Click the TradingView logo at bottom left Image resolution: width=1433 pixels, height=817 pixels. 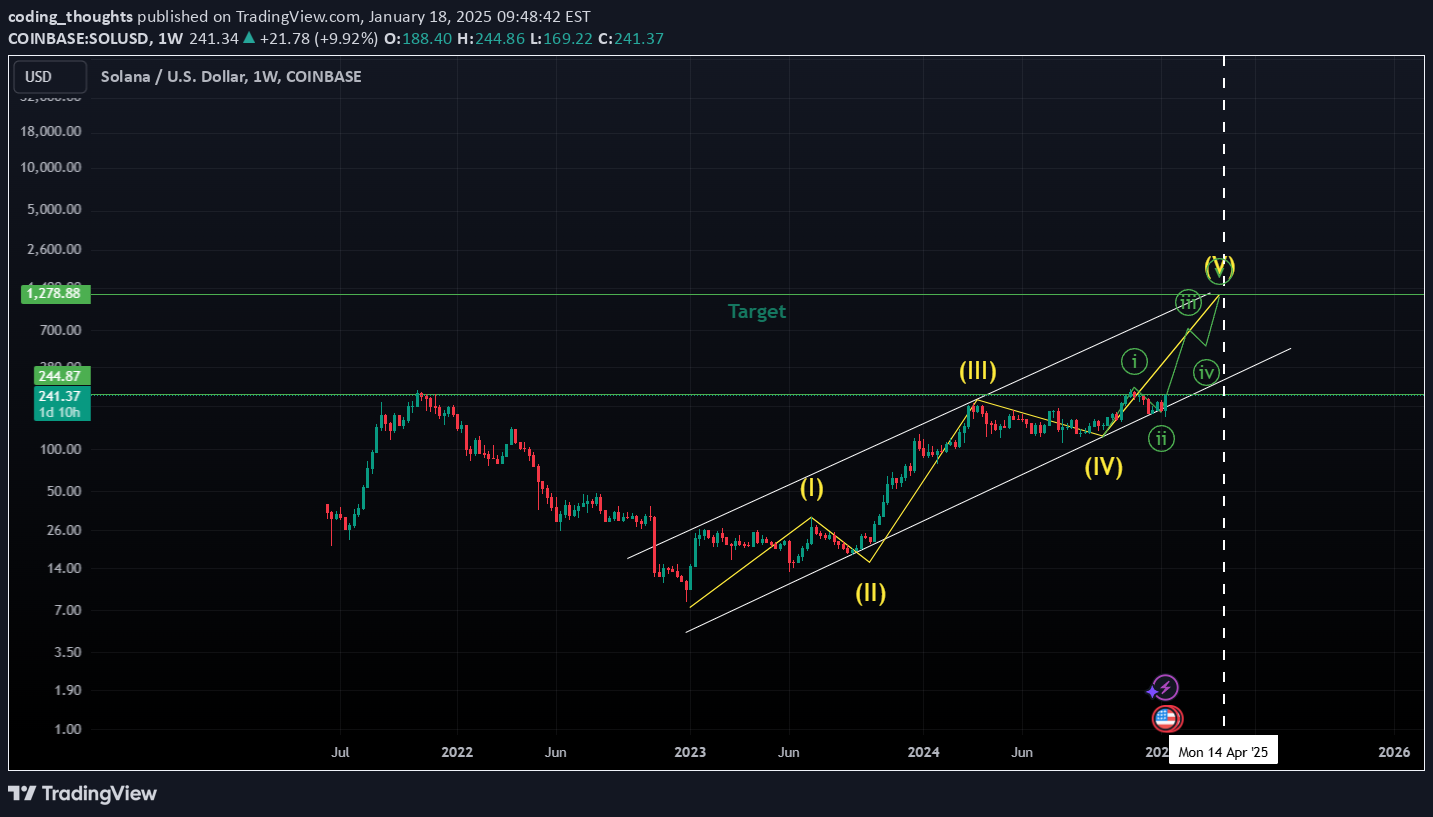[x=83, y=794]
